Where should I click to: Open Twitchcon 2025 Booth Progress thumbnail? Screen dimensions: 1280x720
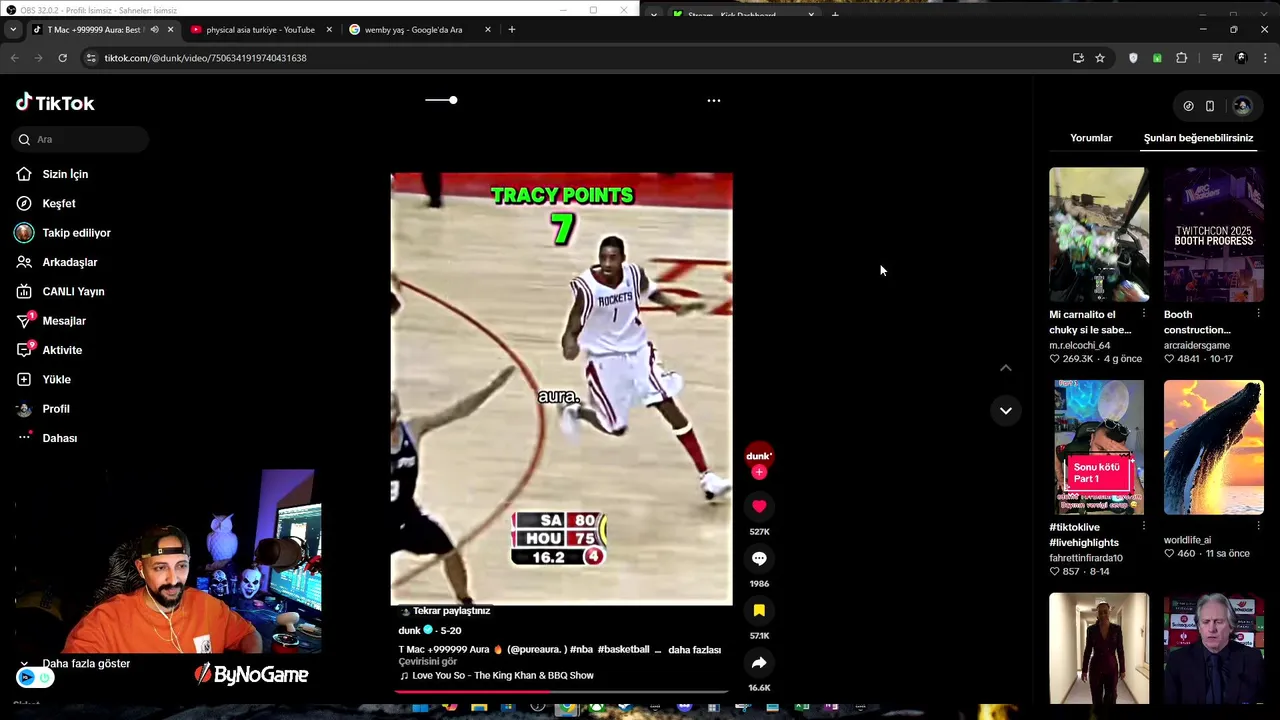tap(1213, 234)
